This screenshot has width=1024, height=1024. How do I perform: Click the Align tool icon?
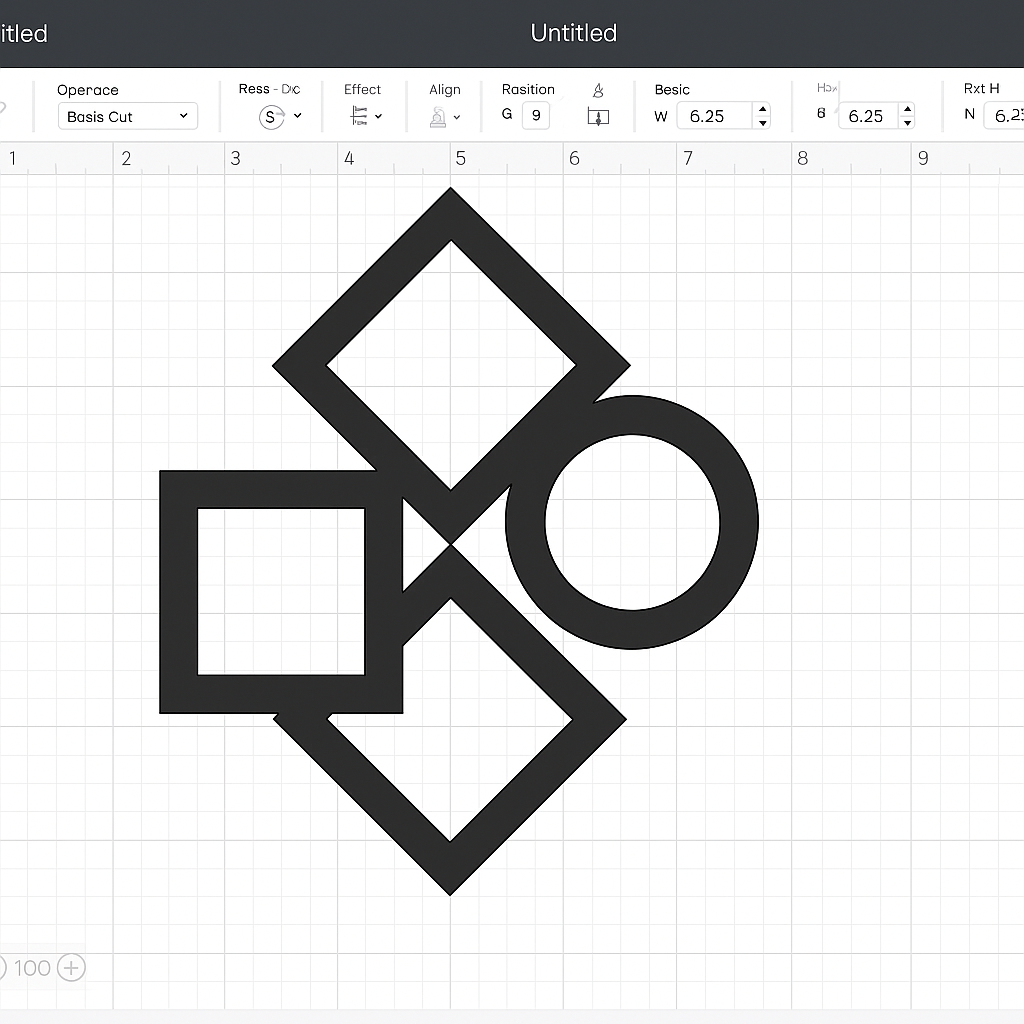click(438, 117)
